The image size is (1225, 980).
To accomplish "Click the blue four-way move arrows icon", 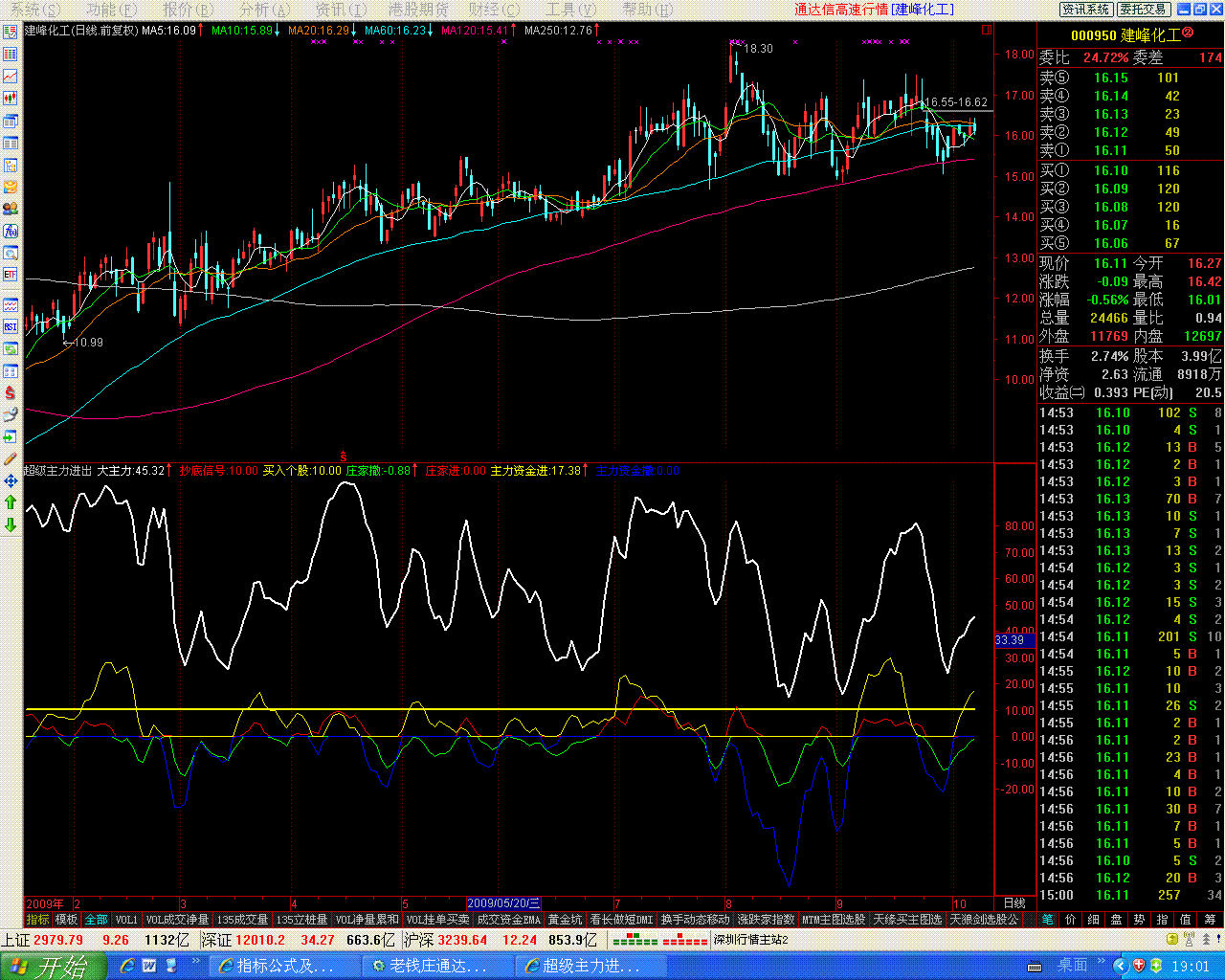I will (11, 480).
